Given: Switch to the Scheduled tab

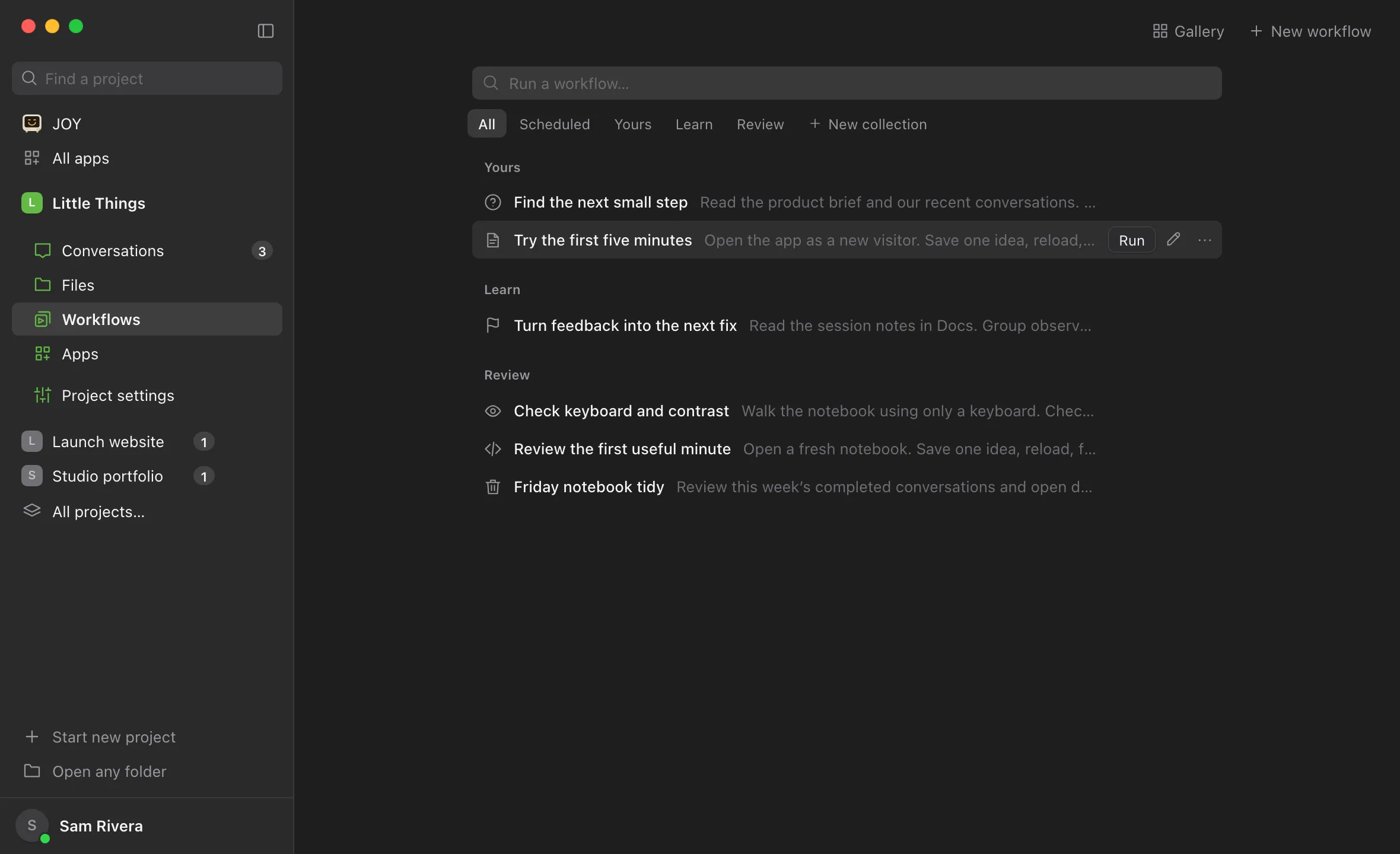Looking at the screenshot, I should click(555, 123).
